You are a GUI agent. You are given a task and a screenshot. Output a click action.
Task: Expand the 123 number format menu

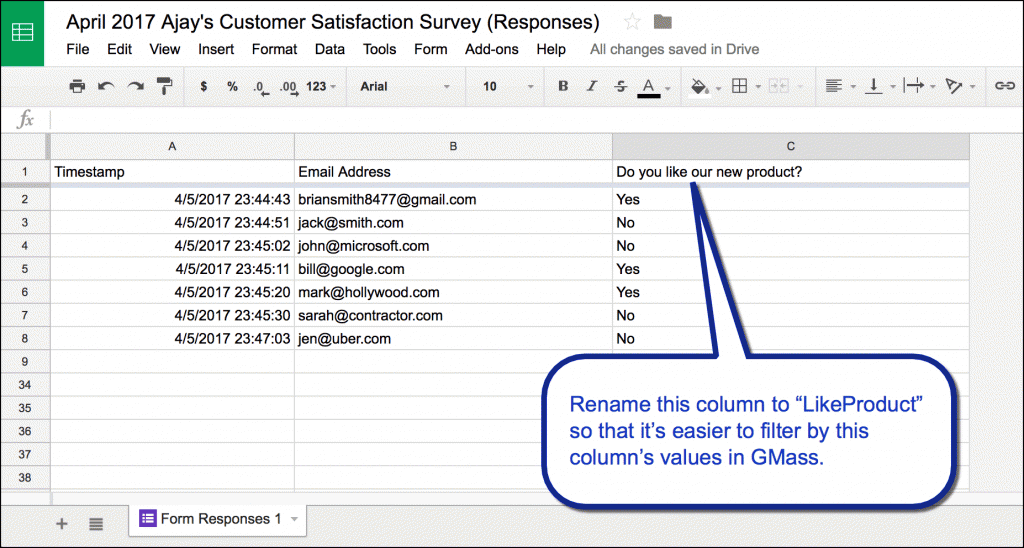click(321, 87)
